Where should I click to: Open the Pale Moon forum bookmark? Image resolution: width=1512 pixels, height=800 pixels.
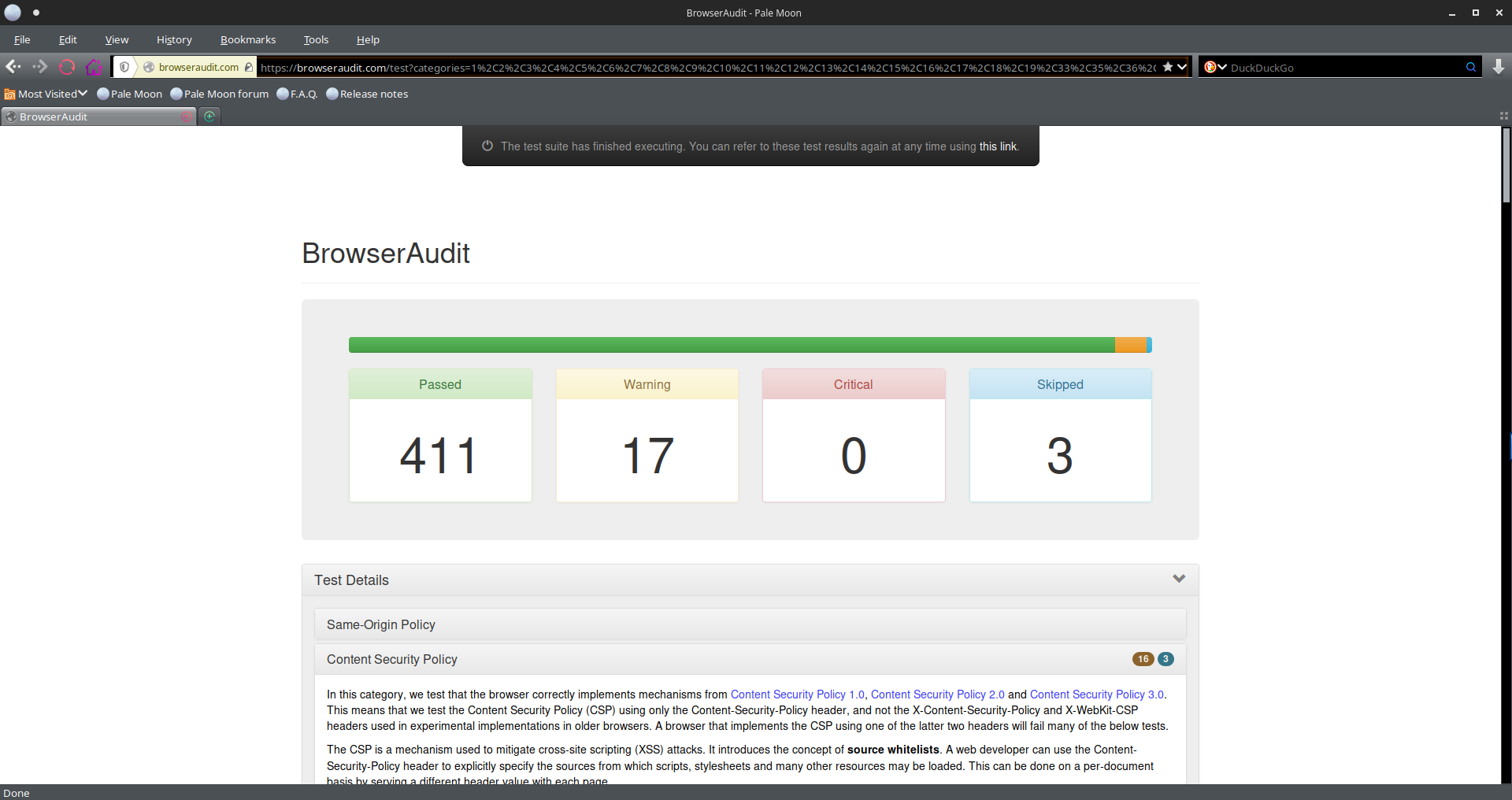click(x=220, y=94)
